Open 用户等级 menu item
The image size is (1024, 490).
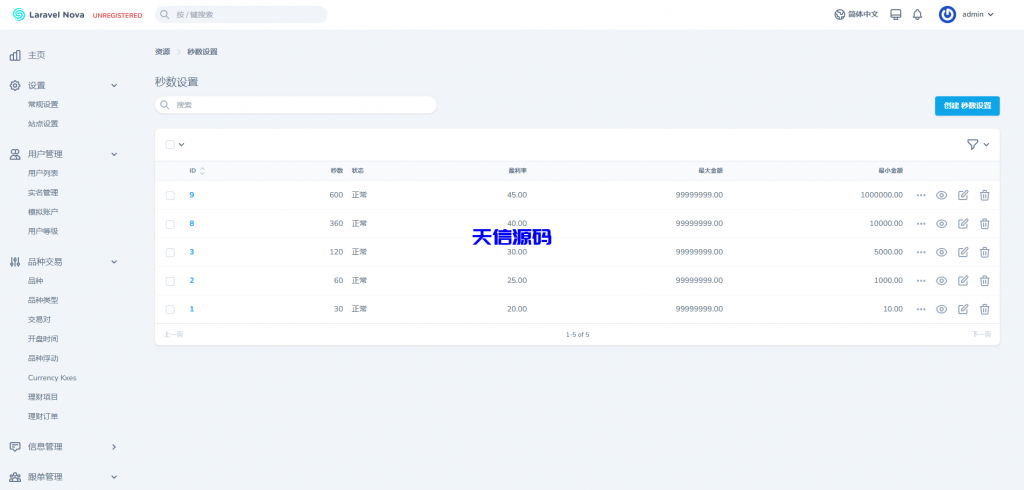[x=43, y=231]
